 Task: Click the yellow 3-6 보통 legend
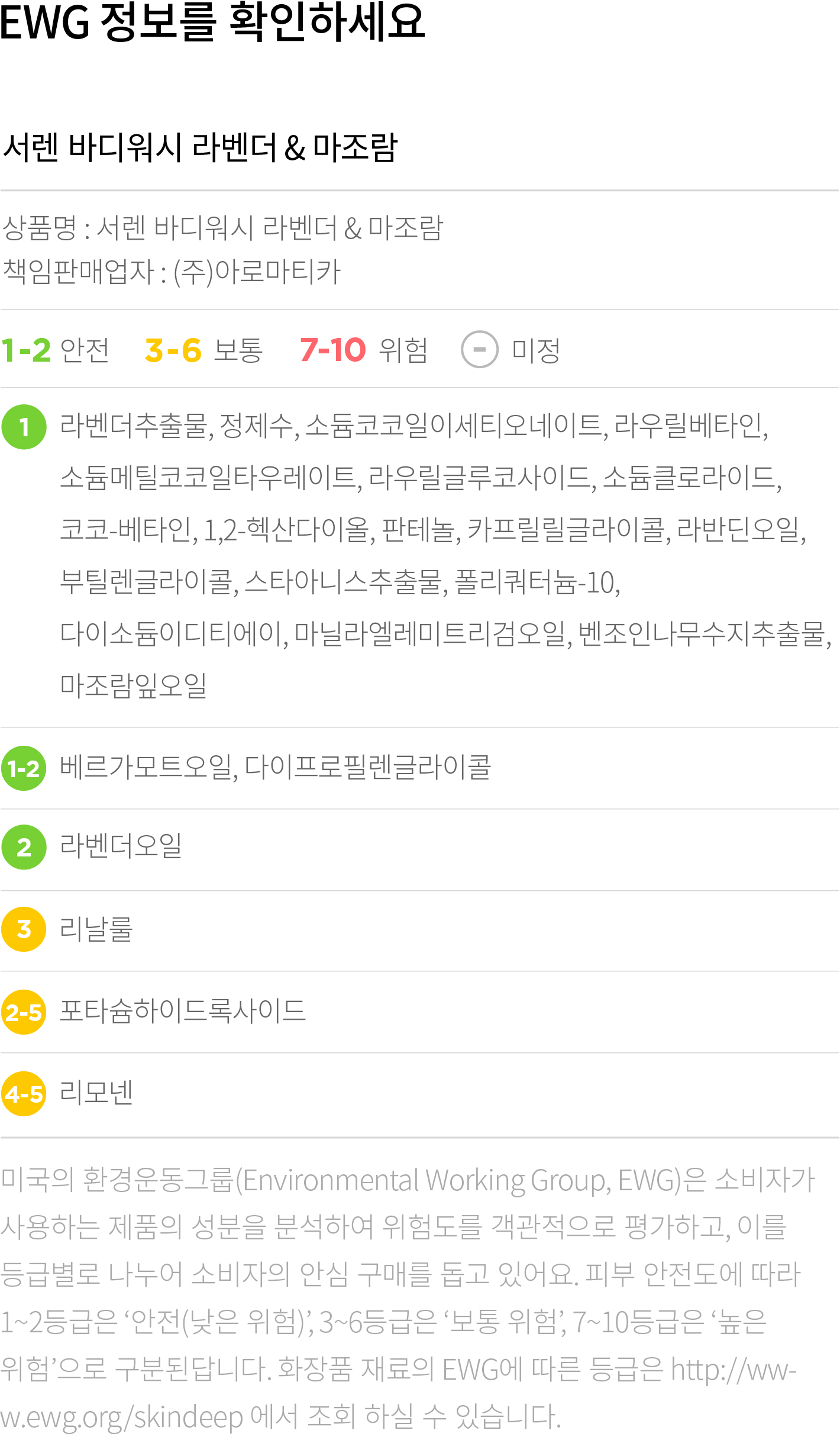tap(203, 350)
